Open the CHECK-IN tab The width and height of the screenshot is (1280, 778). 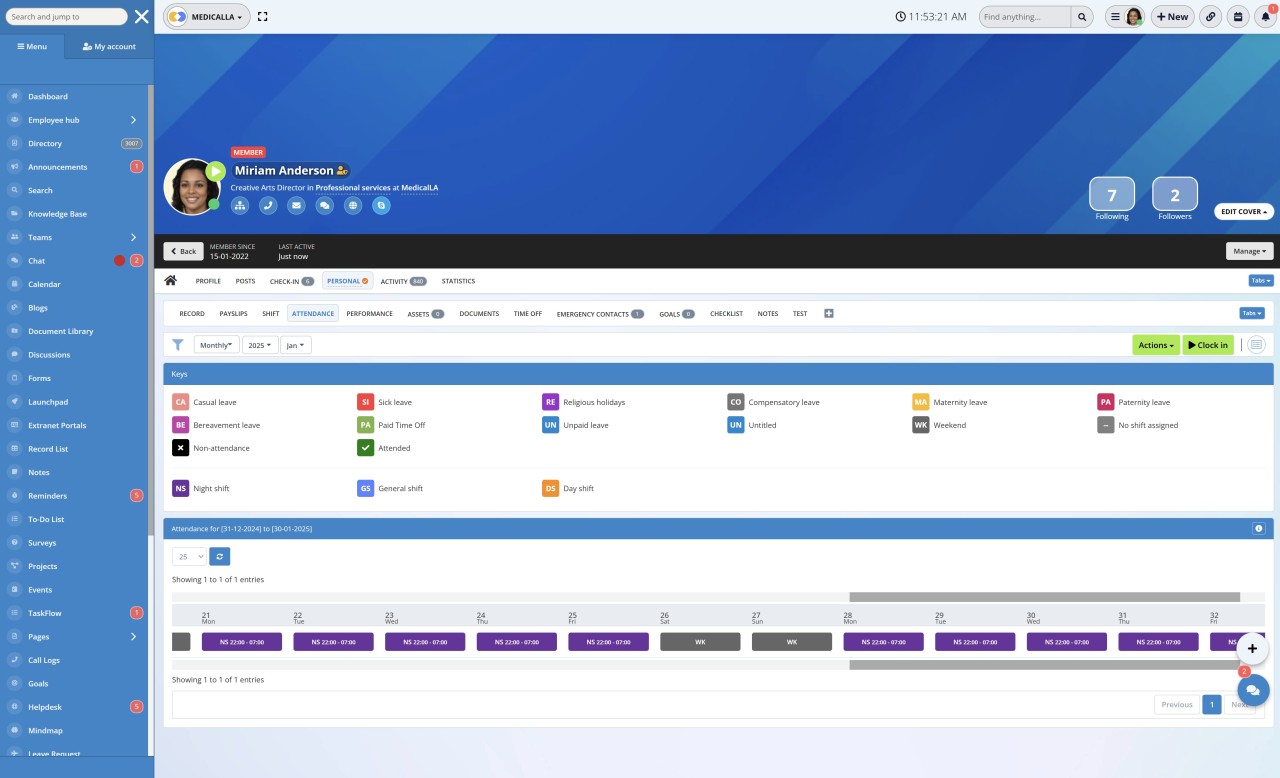(x=287, y=281)
